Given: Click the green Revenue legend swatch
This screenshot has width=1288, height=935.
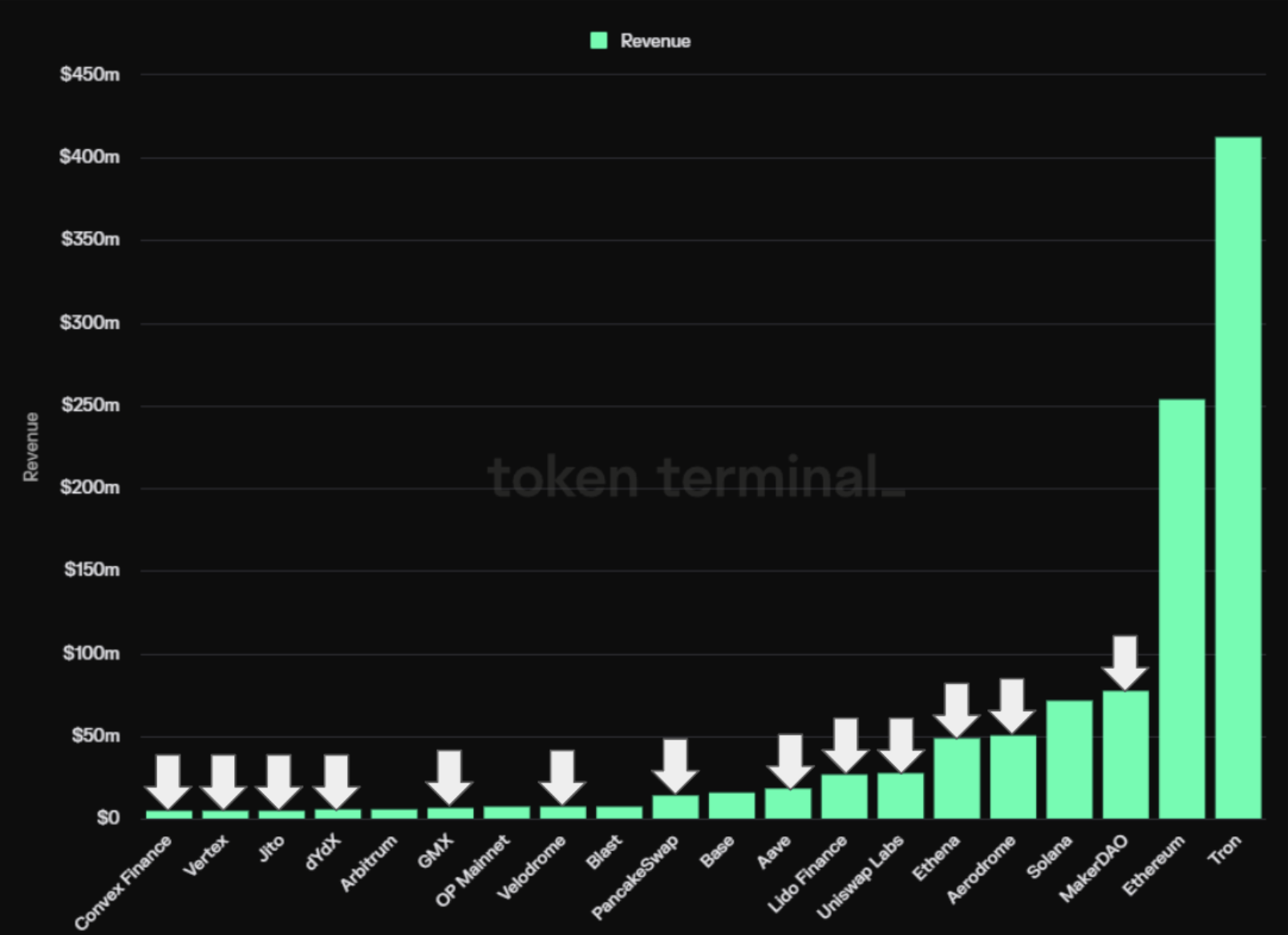Looking at the screenshot, I should [x=598, y=41].
